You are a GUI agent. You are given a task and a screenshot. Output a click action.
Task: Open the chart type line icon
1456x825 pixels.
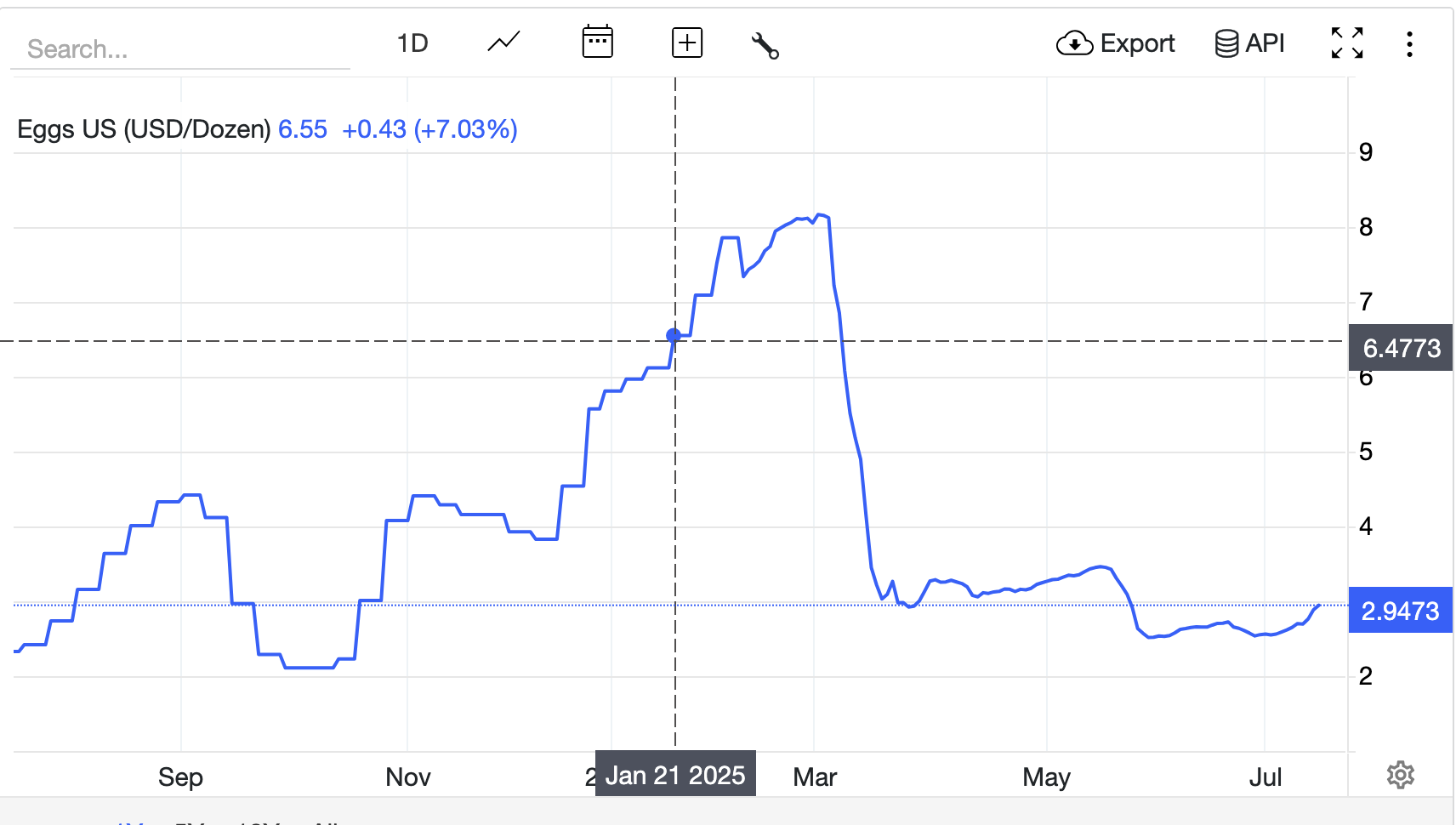point(503,43)
